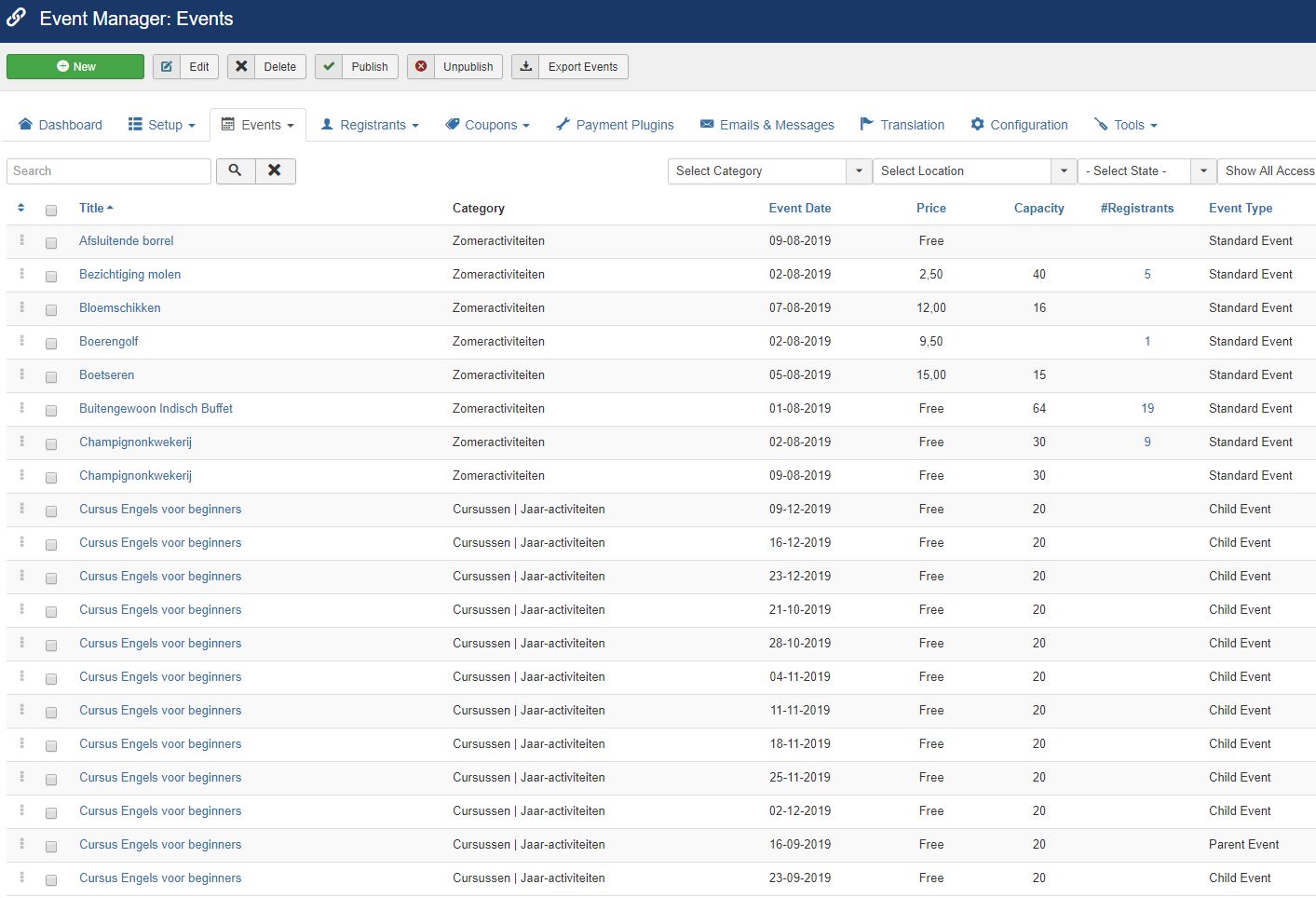Switch to the Payment Plugins tab
Image resolution: width=1316 pixels, height=898 pixels.
(615, 125)
